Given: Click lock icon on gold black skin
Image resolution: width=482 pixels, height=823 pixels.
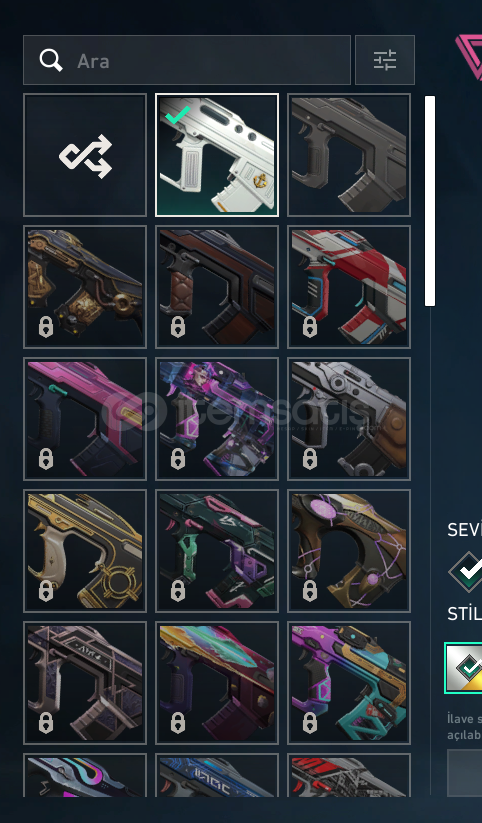Looking at the screenshot, I should pyautogui.click(x=46, y=592).
